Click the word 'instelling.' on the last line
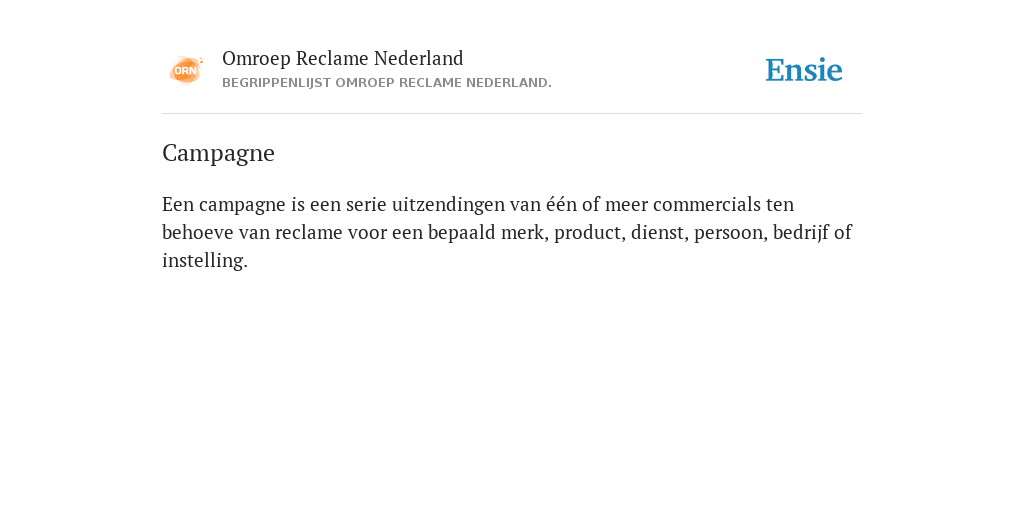 click(x=205, y=261)
